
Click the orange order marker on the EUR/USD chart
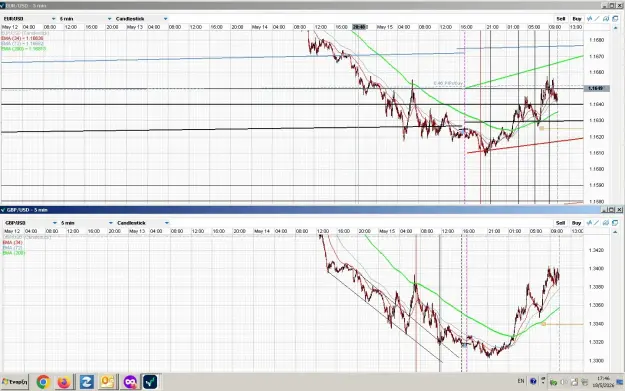click(541, 128)
